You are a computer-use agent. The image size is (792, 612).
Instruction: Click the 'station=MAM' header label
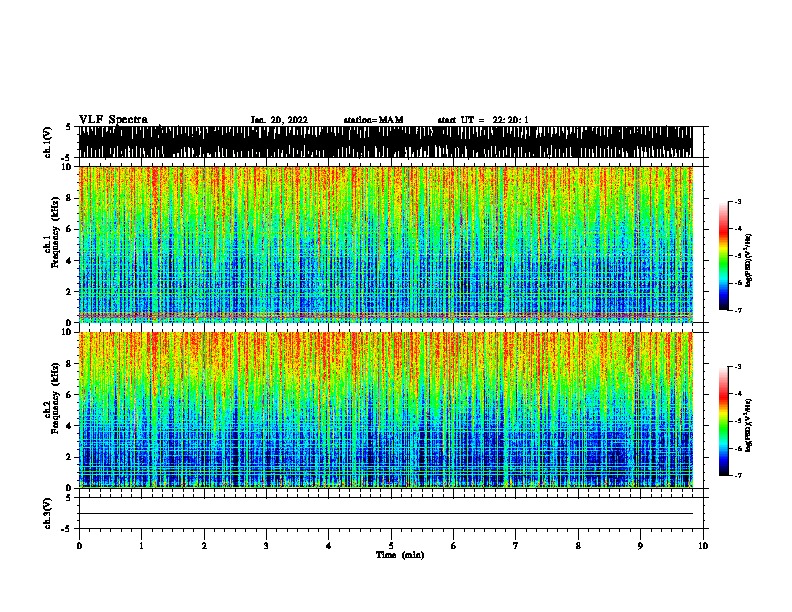coord(374,120)
